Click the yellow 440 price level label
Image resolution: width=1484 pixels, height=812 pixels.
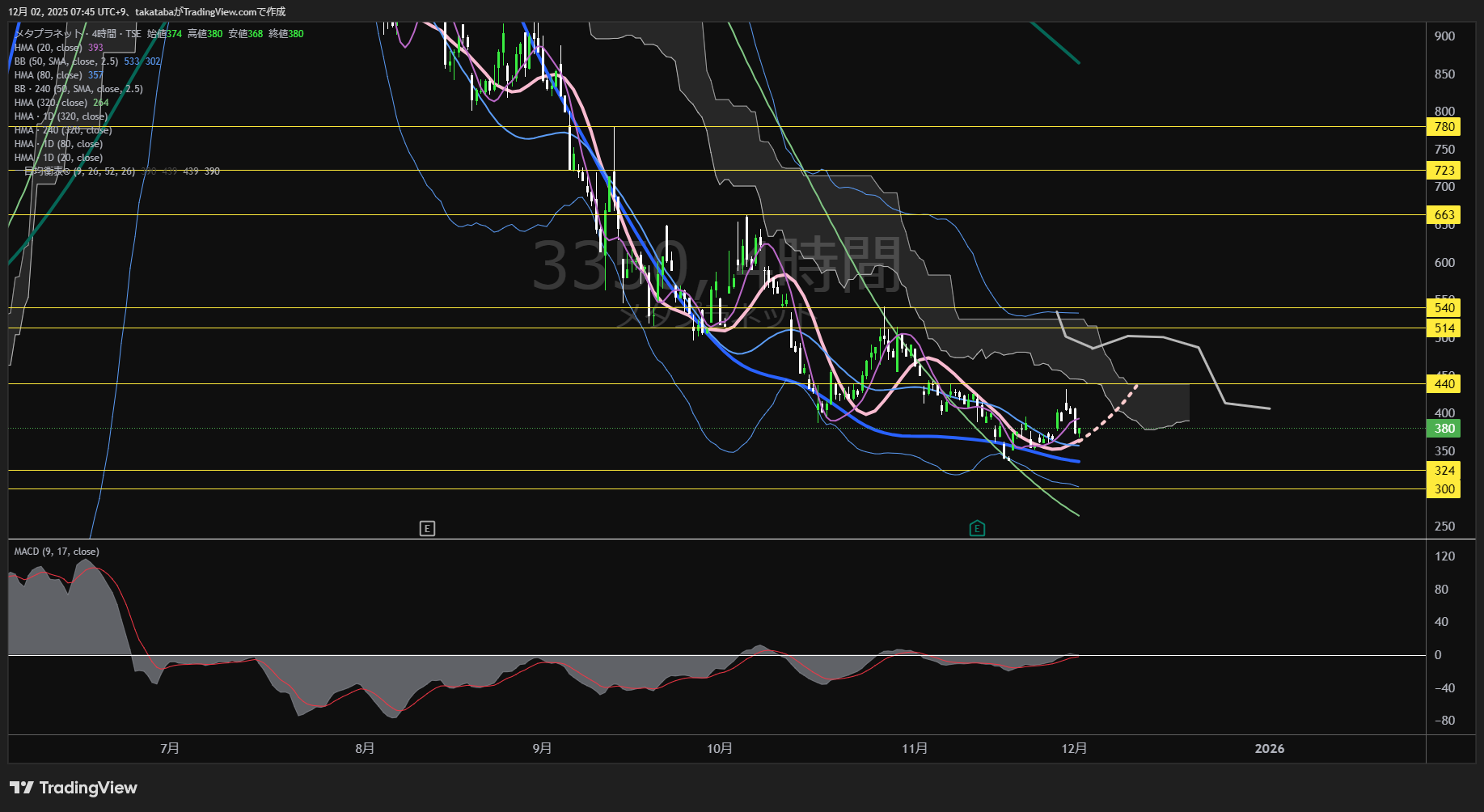[x=1444, y=384]
